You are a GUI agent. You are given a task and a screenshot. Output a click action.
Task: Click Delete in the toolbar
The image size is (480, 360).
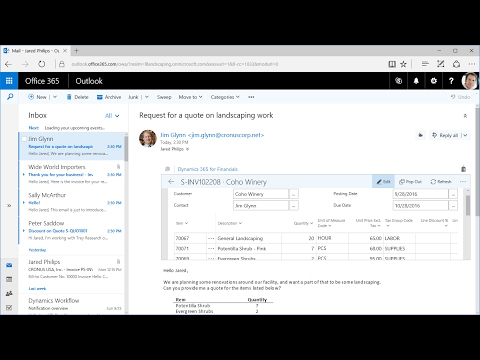(77, 97)
